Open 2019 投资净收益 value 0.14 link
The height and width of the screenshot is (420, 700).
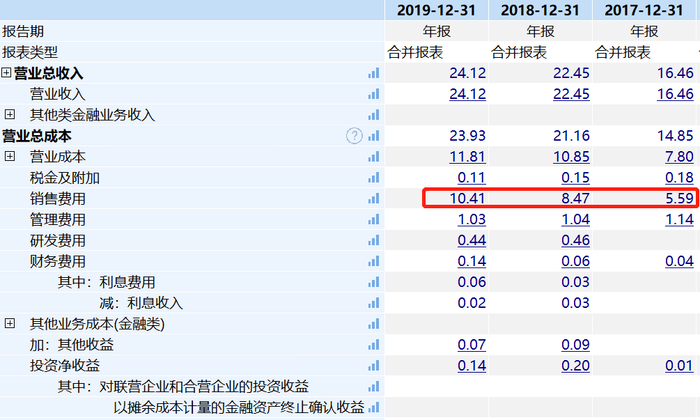(x=471, y=366)
